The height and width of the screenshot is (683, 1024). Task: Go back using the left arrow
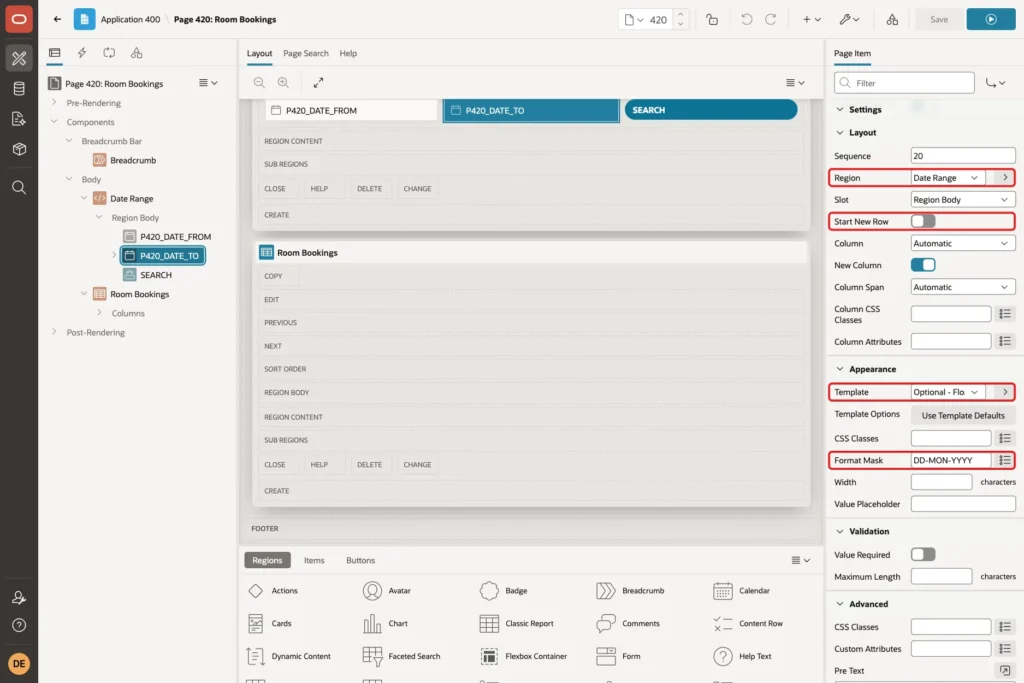tap(57, 19)
